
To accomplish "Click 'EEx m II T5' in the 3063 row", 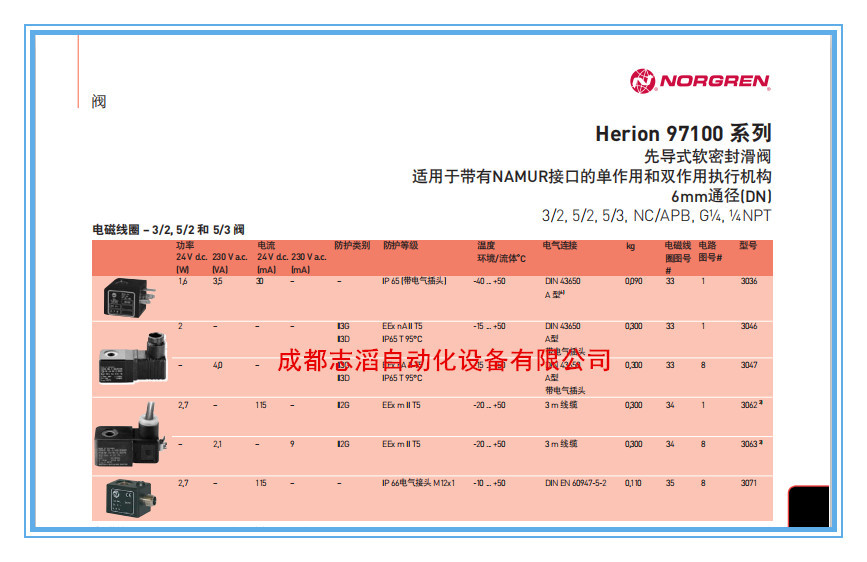I will point(401,444).
